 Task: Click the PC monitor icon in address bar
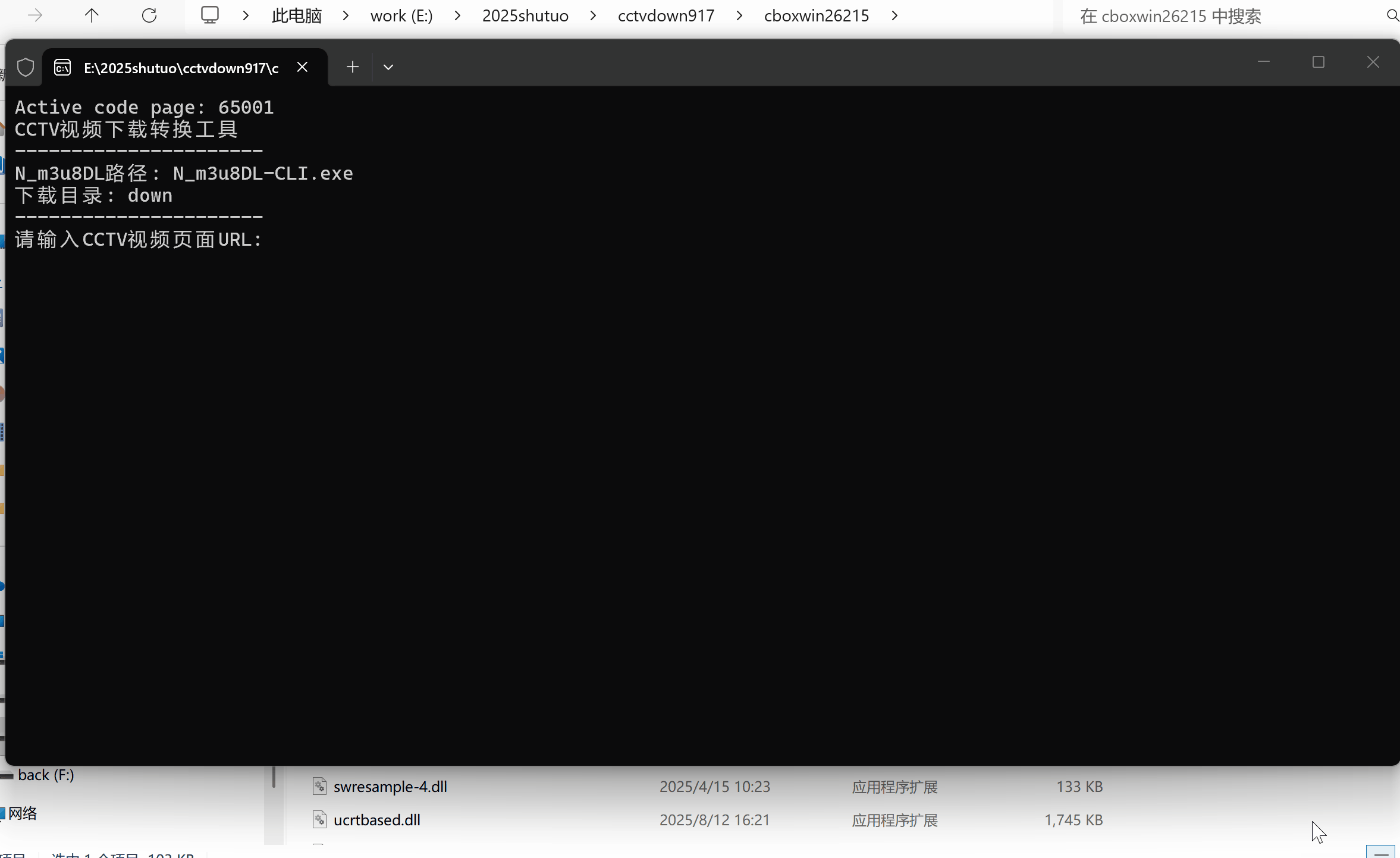[x=209, y=15]
